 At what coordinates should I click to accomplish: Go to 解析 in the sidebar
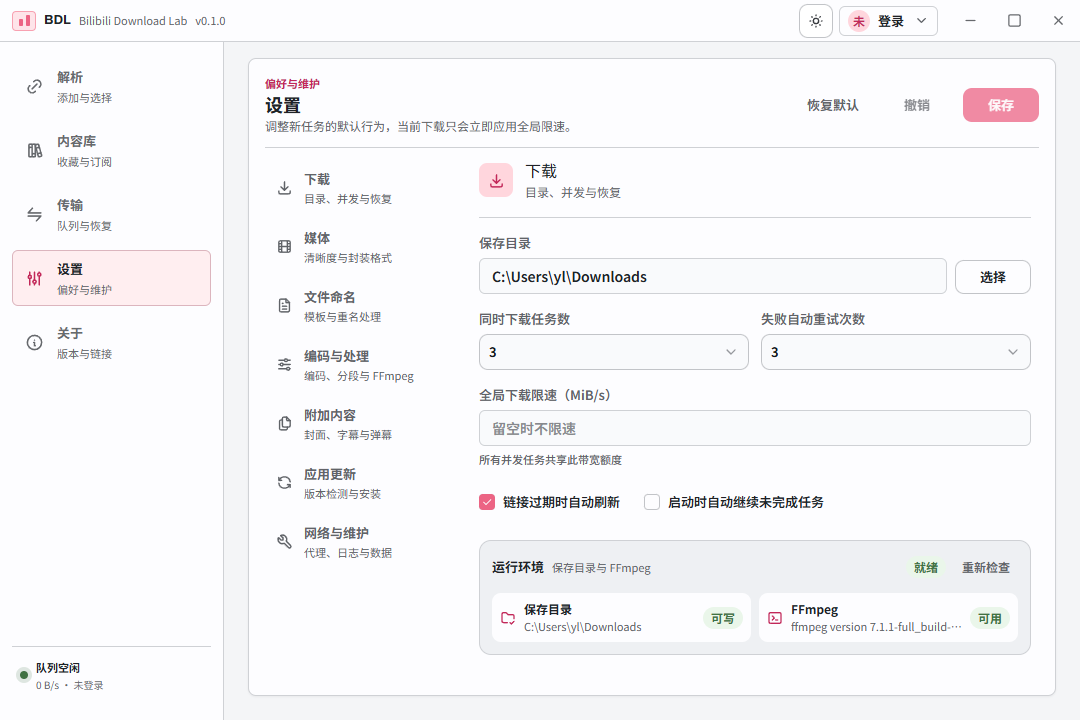[x=112, y=87]
